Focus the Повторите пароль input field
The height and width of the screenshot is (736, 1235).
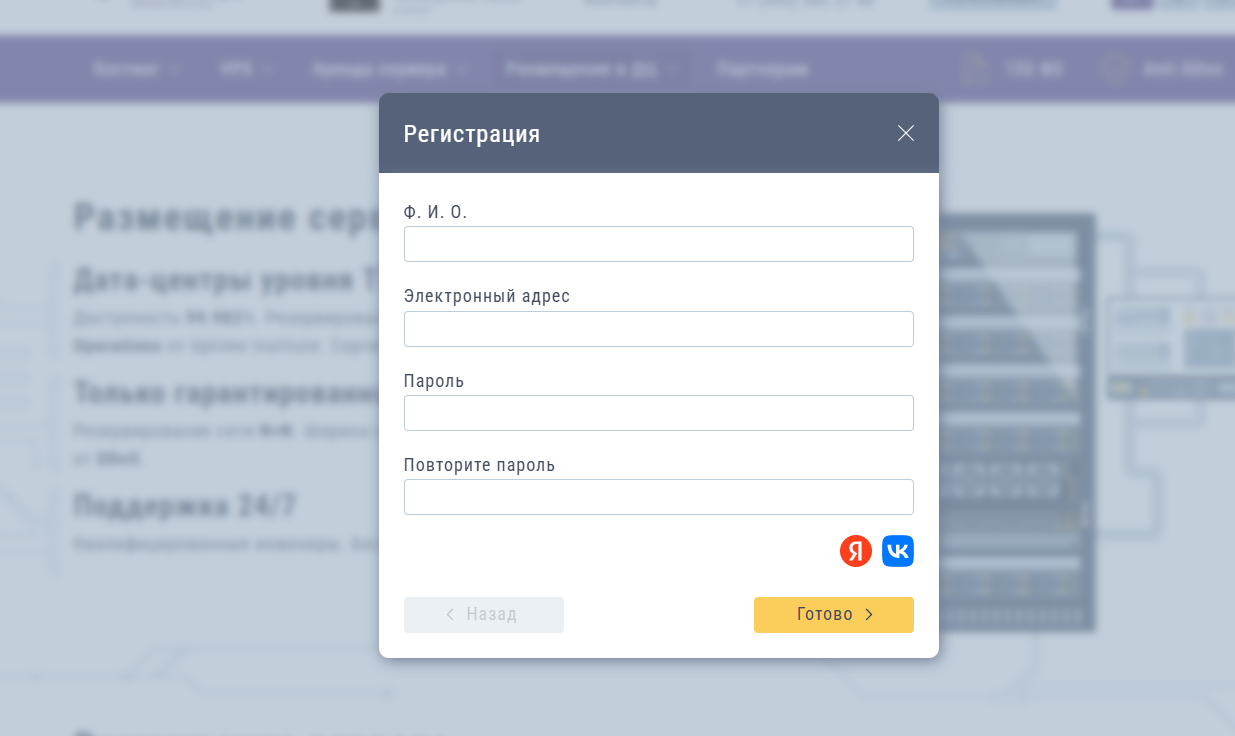(658, 497)
